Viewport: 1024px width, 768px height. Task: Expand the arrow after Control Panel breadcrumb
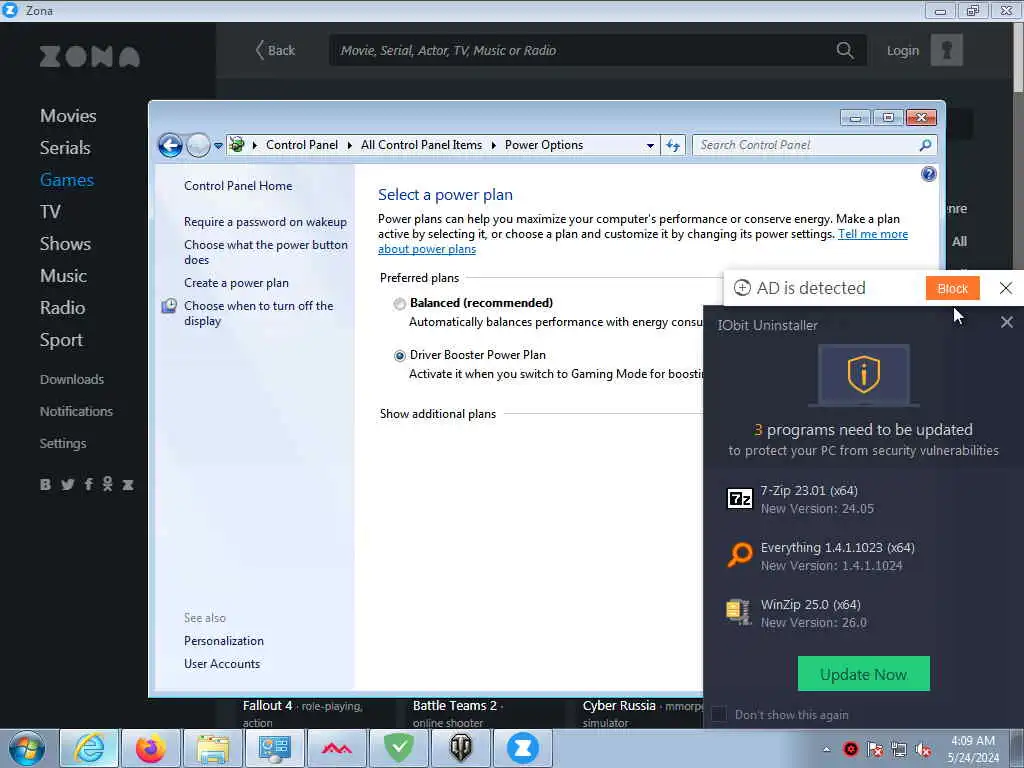click(349, 145)
